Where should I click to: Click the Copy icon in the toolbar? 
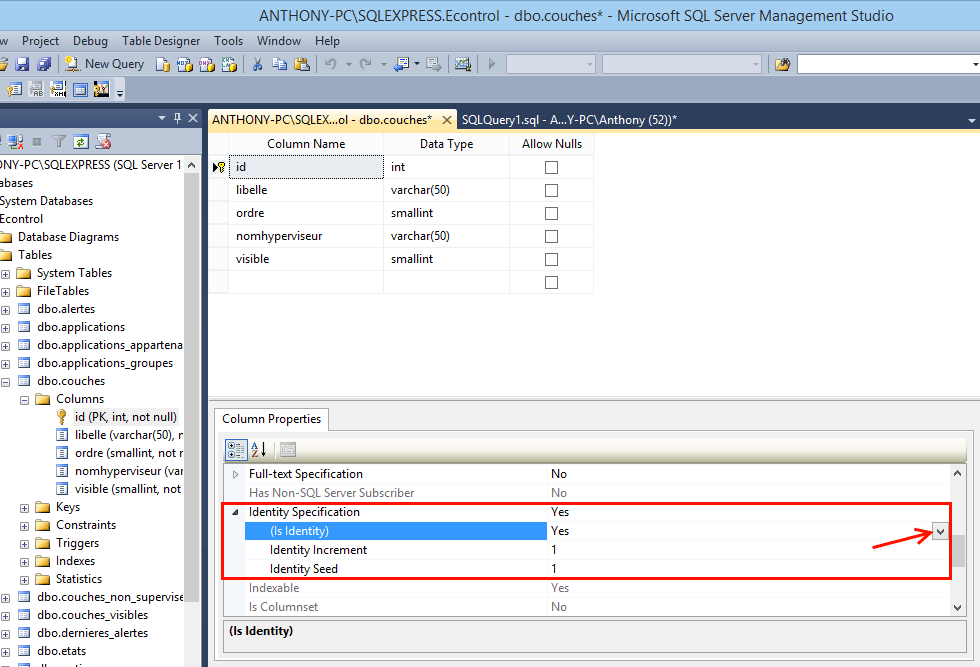[x=279, y=64]
